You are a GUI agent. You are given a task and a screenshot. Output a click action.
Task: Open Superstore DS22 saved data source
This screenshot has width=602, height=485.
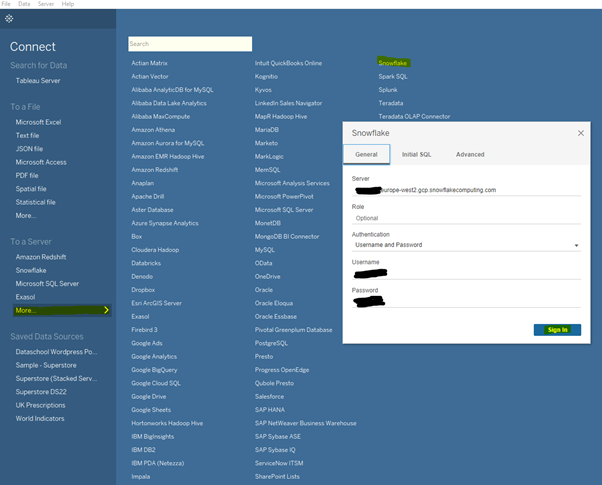coord(41,392)
